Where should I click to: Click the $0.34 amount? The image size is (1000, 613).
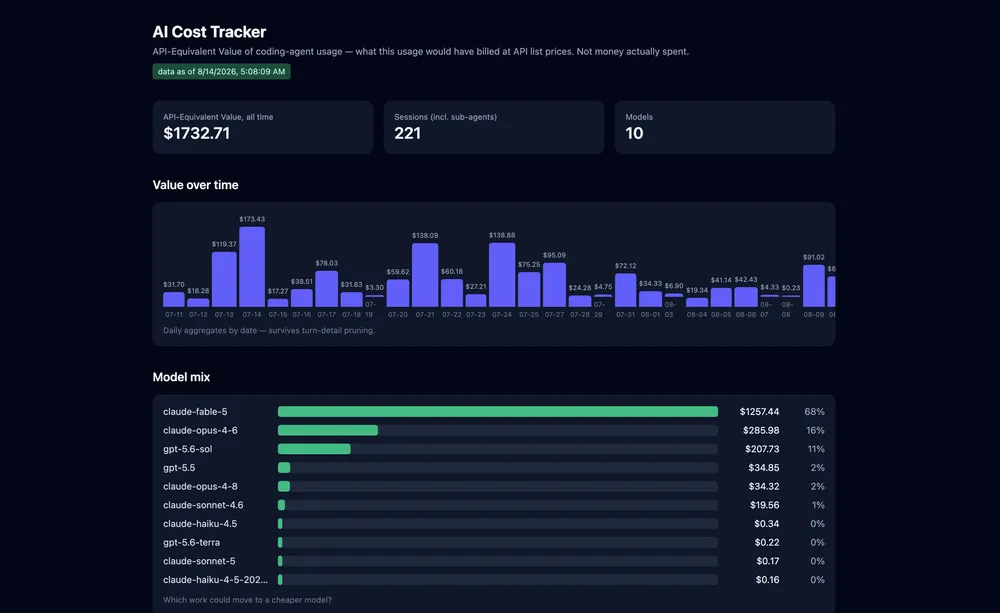tap(767, 524)
